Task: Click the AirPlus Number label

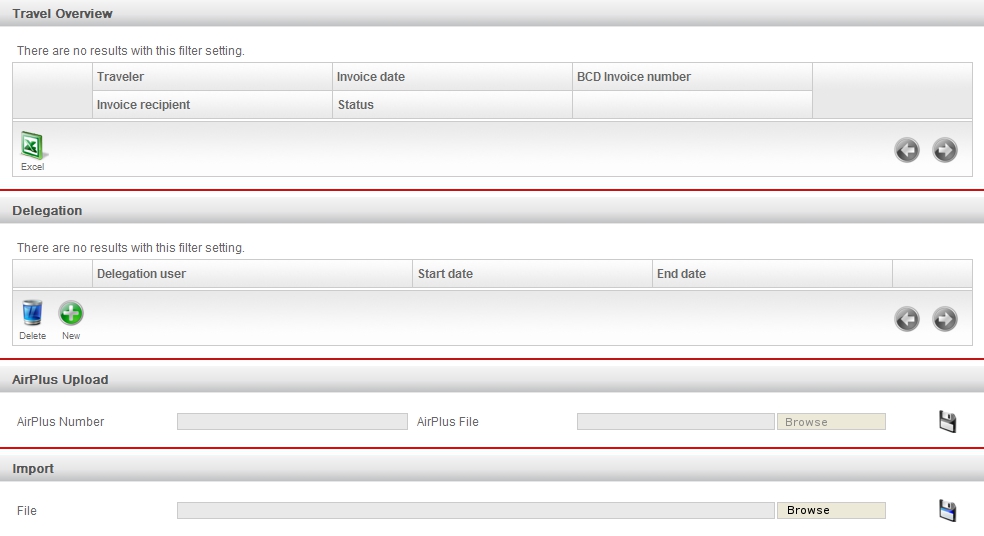Action: click(x=60, y=422)
